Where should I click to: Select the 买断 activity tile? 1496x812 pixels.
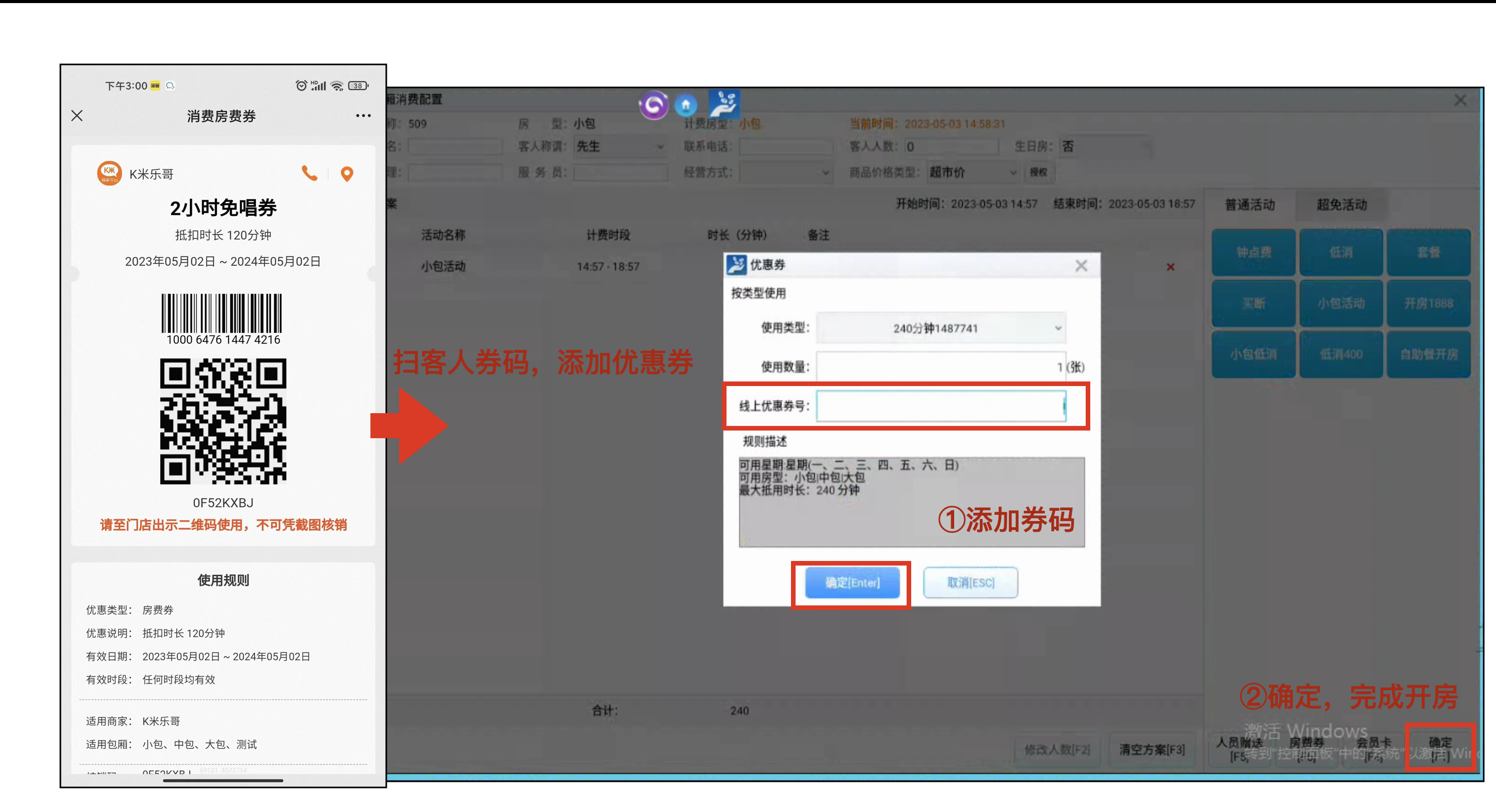point(1253,304)
